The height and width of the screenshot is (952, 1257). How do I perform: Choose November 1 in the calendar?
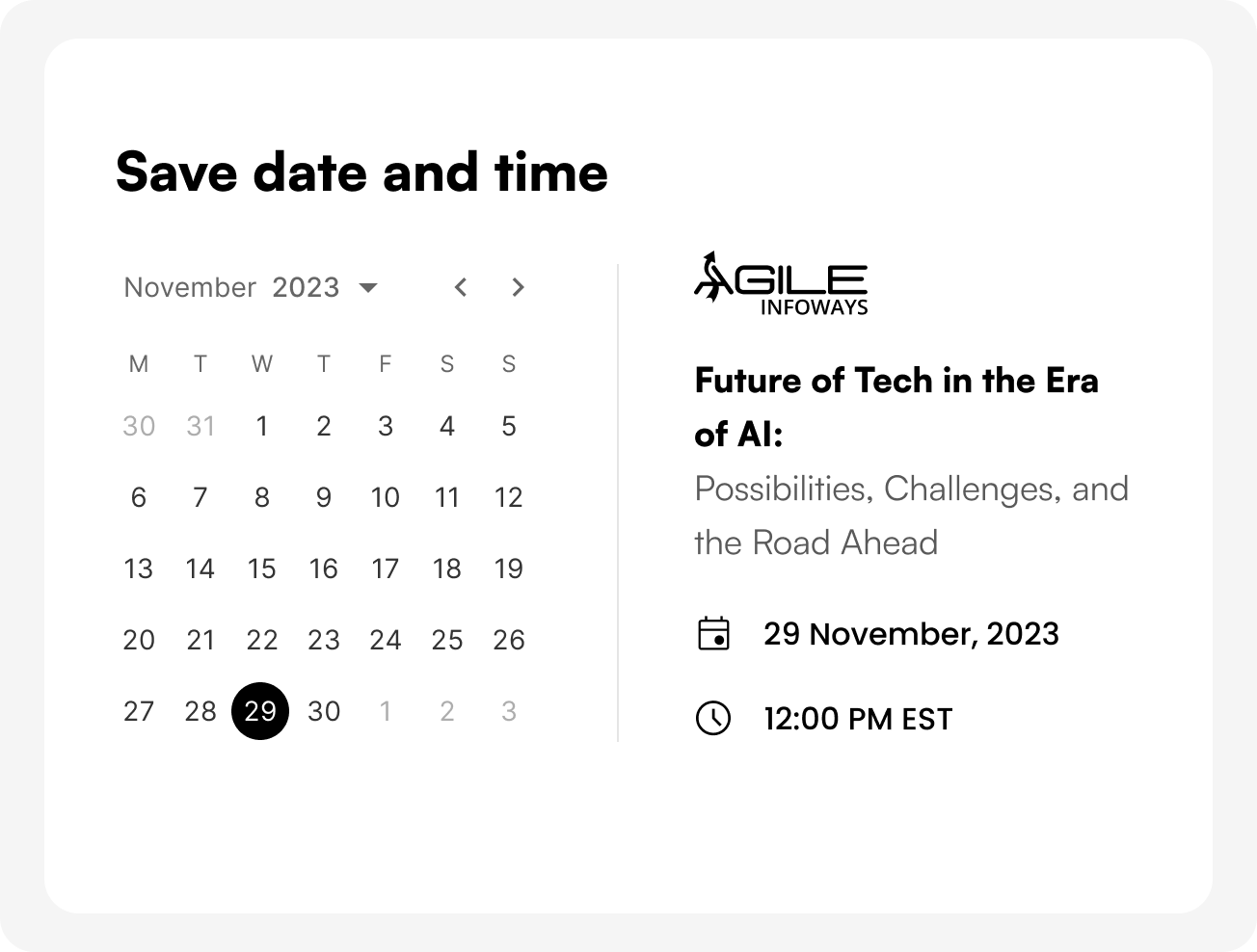pos(261,426)
